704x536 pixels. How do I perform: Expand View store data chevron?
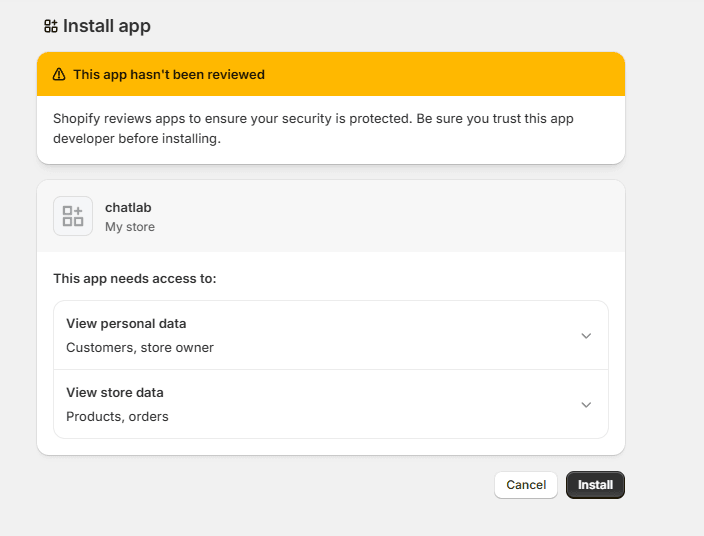[586, 405]
